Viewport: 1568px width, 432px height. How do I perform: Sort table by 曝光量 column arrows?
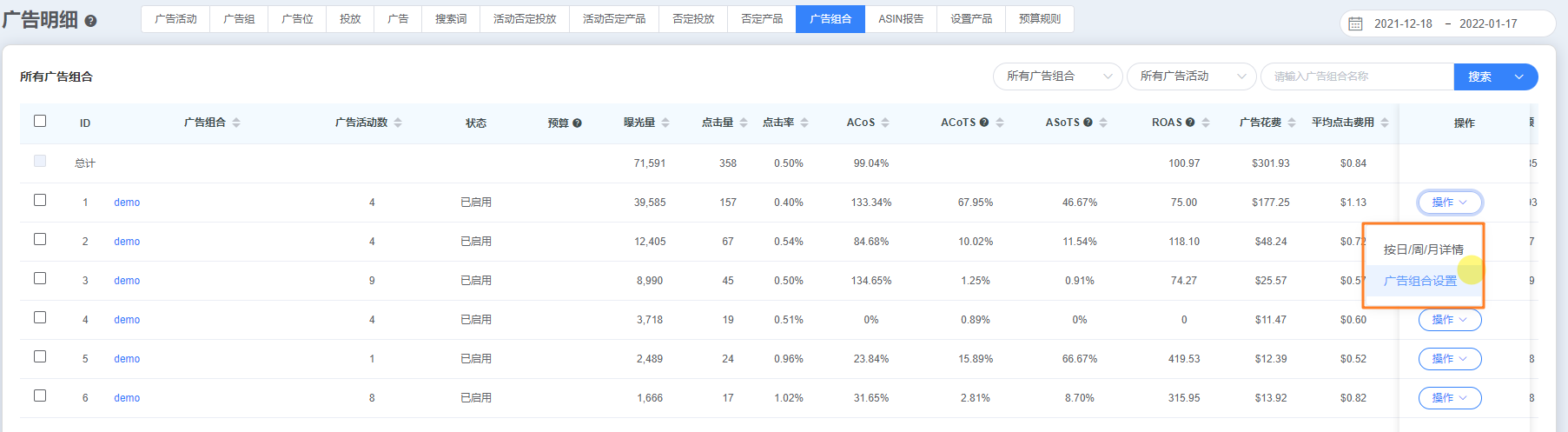tap(665, 123)
